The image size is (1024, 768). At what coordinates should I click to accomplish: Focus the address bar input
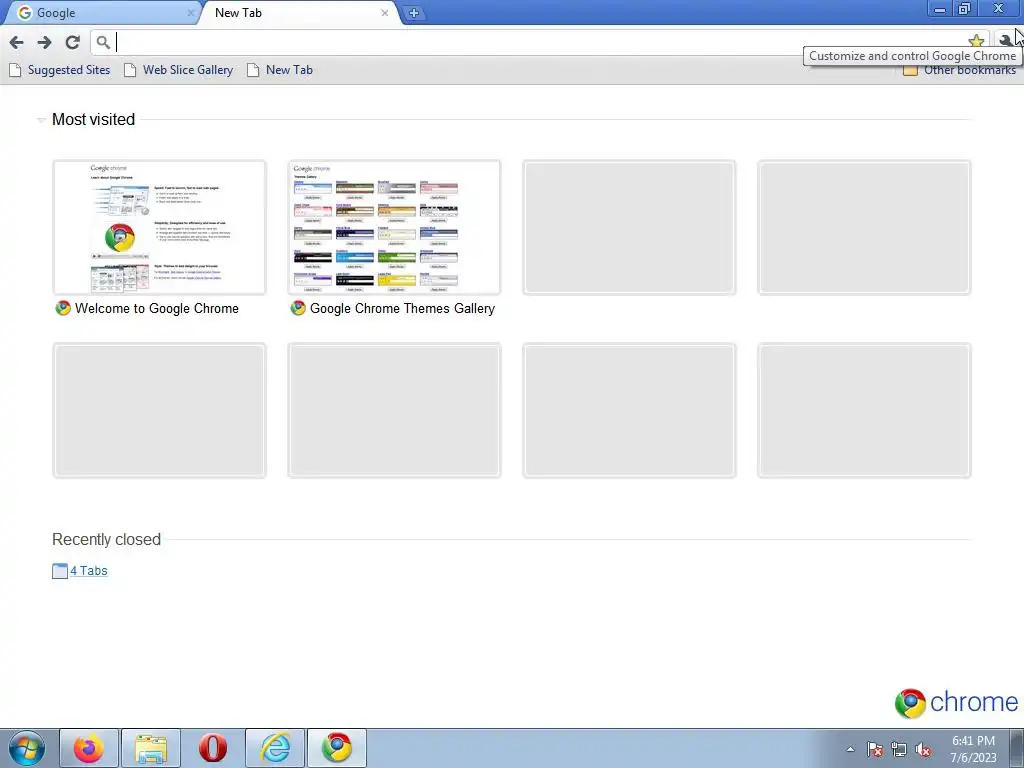click(x=539, y=42)
